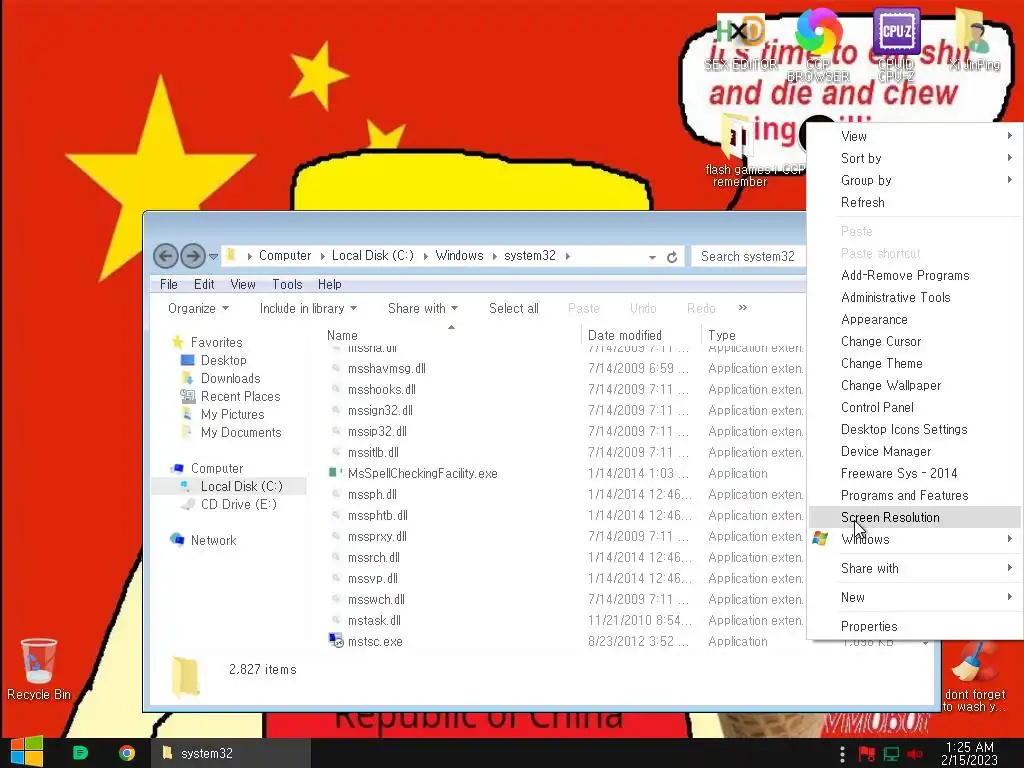Click the Search system32 field
This screenshot has height=768, width=1024.
(x=748, y=256)
